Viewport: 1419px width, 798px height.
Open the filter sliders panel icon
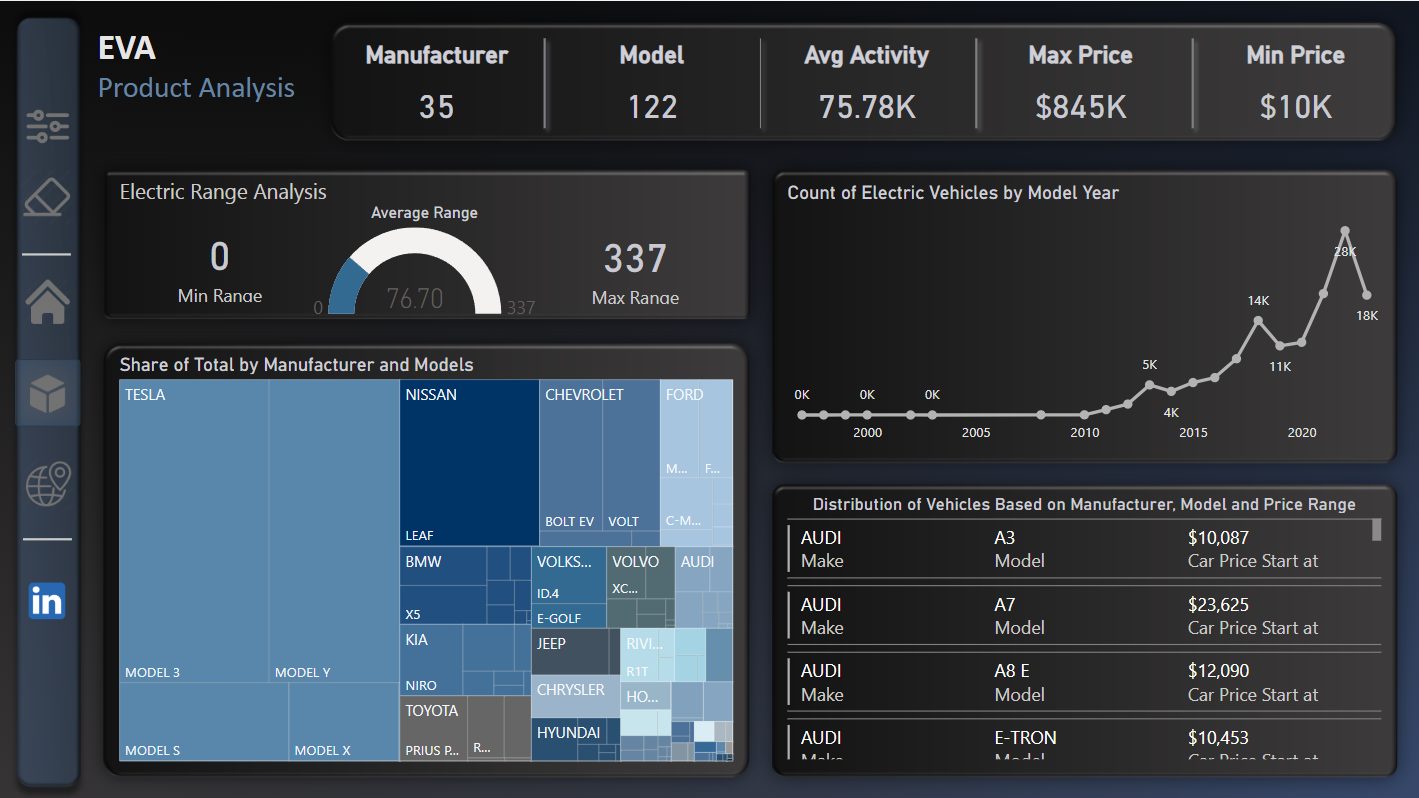coord(47,126)
